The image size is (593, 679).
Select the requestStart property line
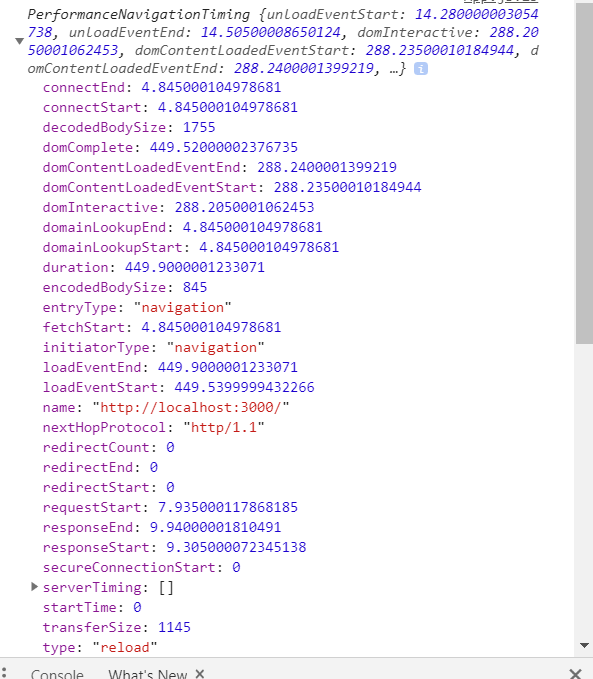coord(170,507)
